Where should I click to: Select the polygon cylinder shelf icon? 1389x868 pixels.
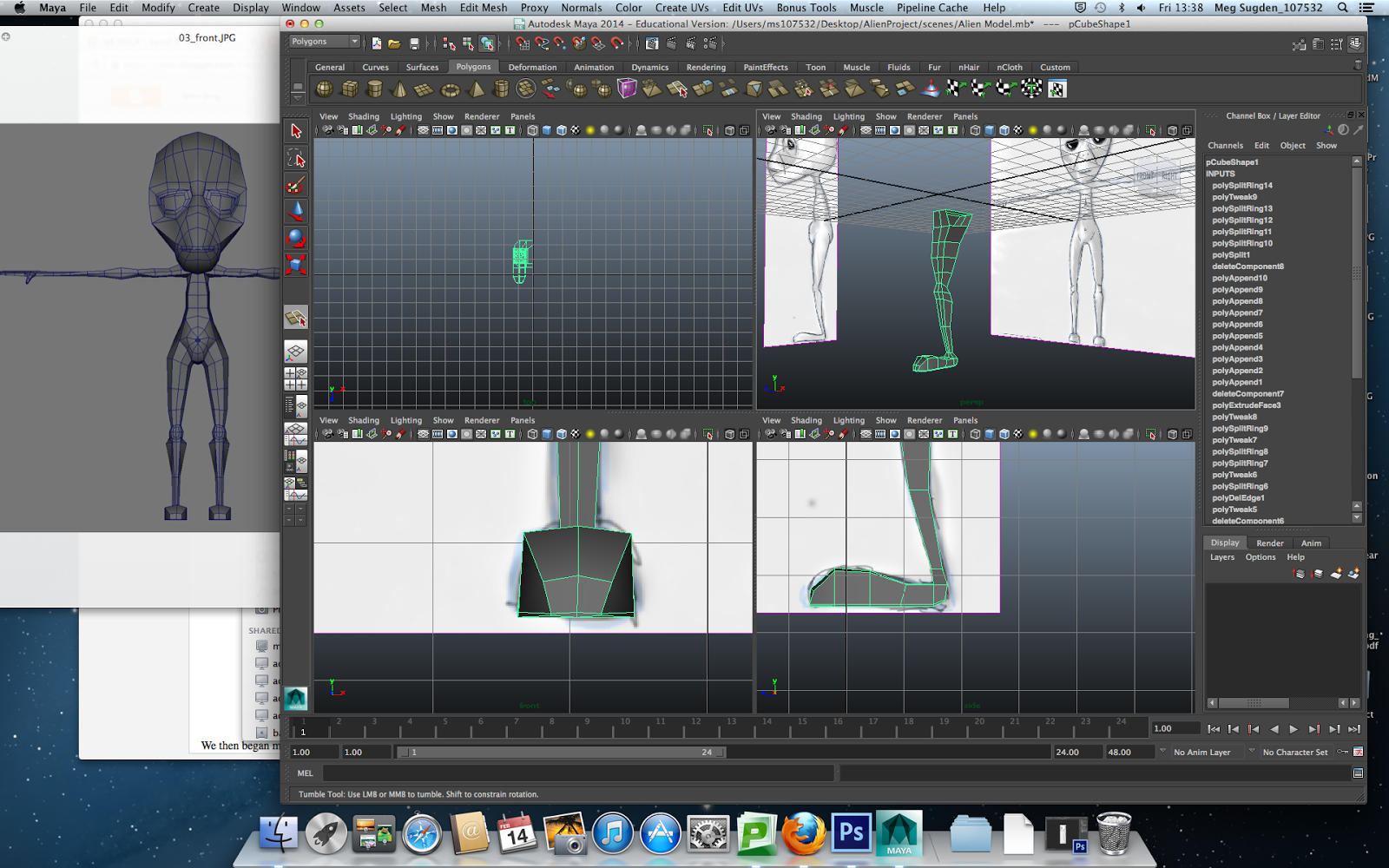tap(375, 88)
